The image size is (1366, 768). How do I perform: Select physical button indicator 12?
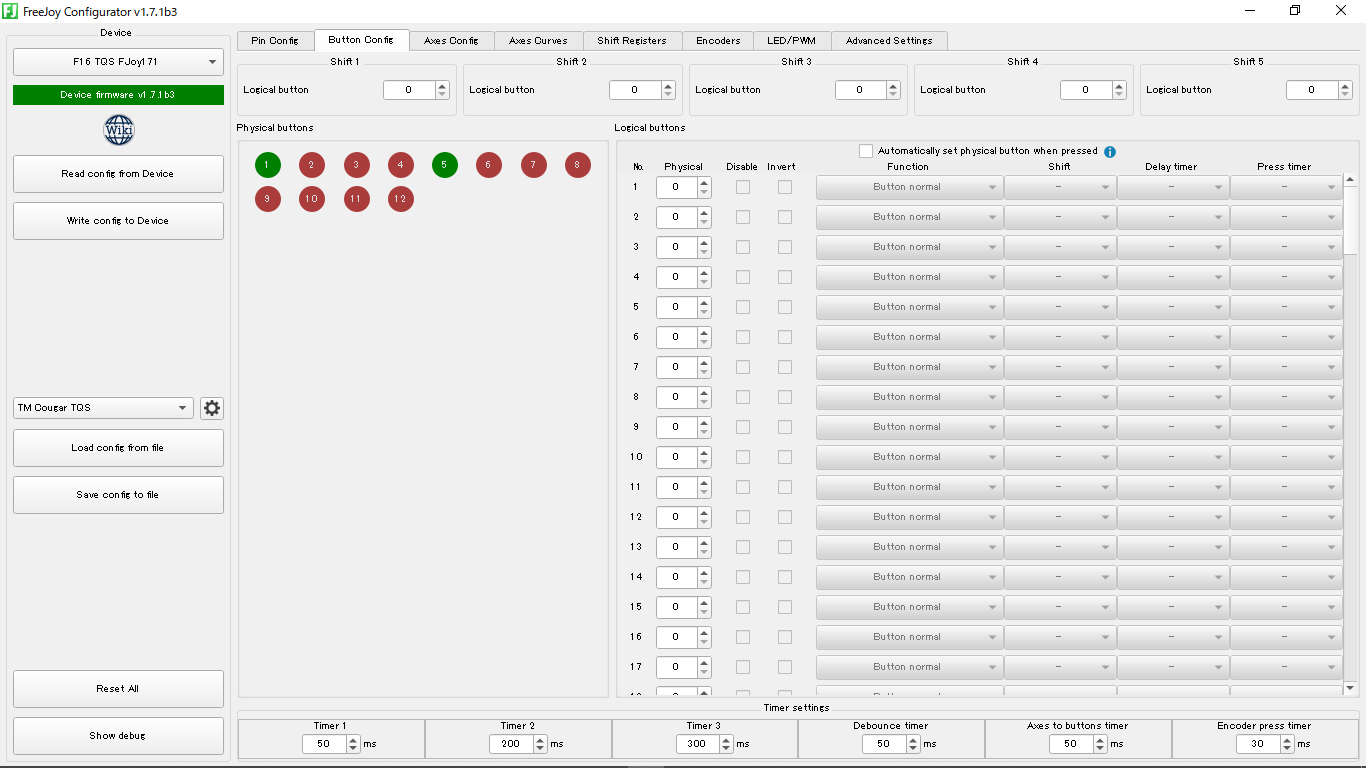click(401, 198)
